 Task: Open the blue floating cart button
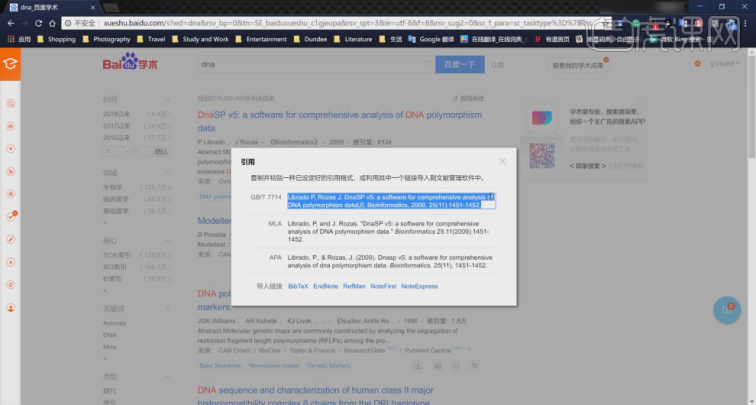[727, 310]
